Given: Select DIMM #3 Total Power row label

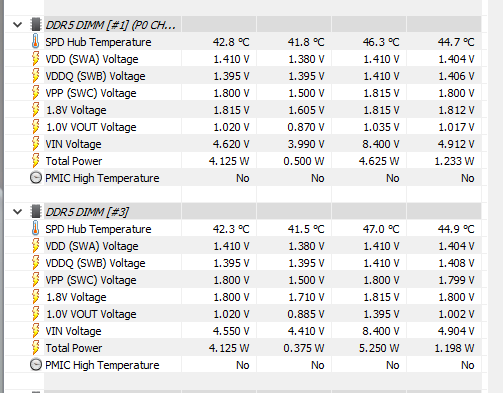Looking at the screenshot, I should tap(74, 348).
